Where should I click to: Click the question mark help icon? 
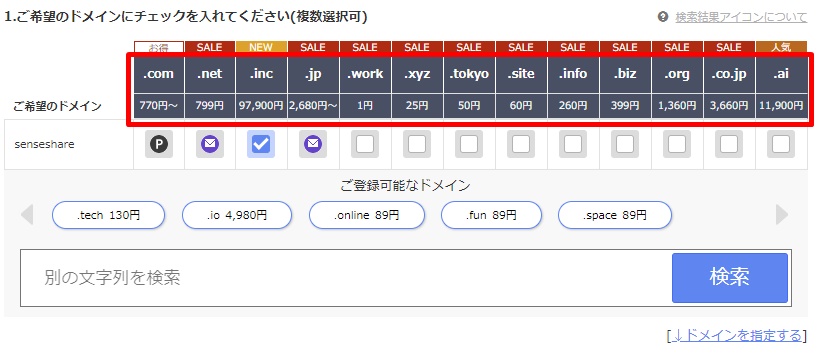(x=663, y=17)
